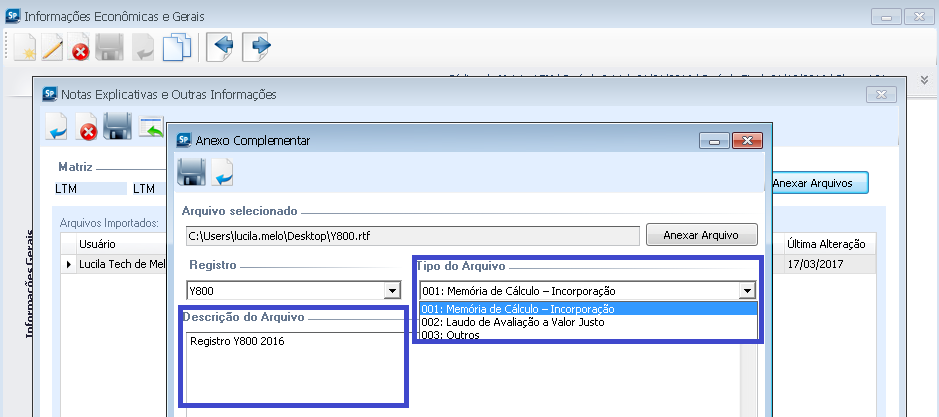Click the Arquivo selecionado path field
The image size is (939, 417).
(x=413, y=236)
